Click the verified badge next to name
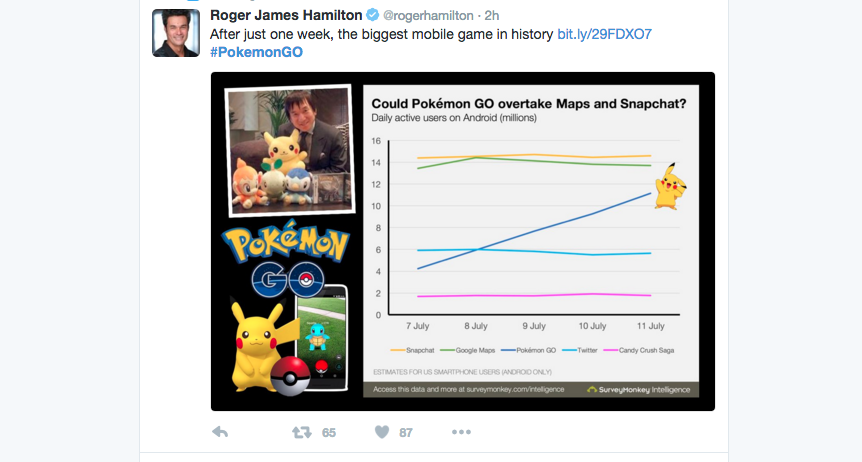Viewport: 862px width, 462px height. (373, 15)
